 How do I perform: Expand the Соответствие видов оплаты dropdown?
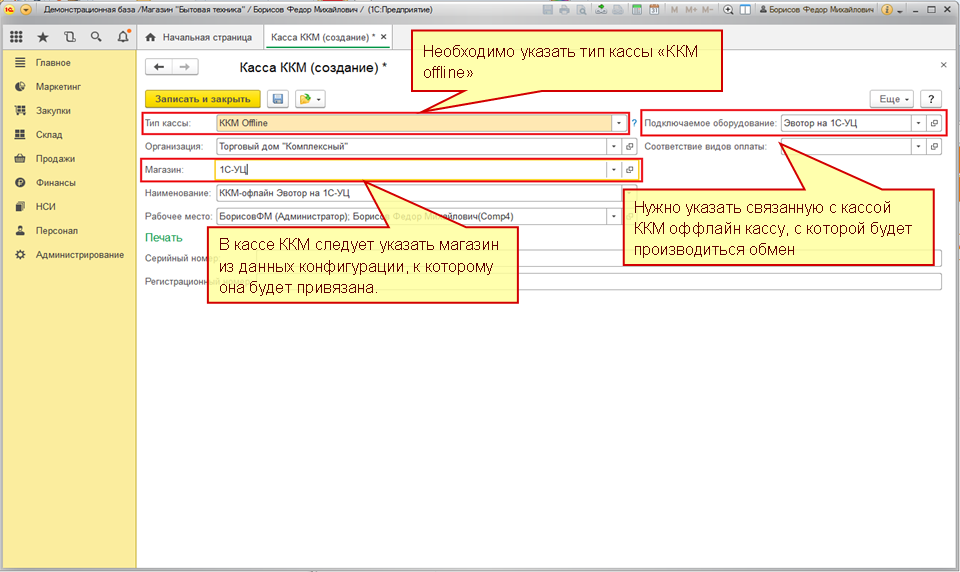pos(918,146)
